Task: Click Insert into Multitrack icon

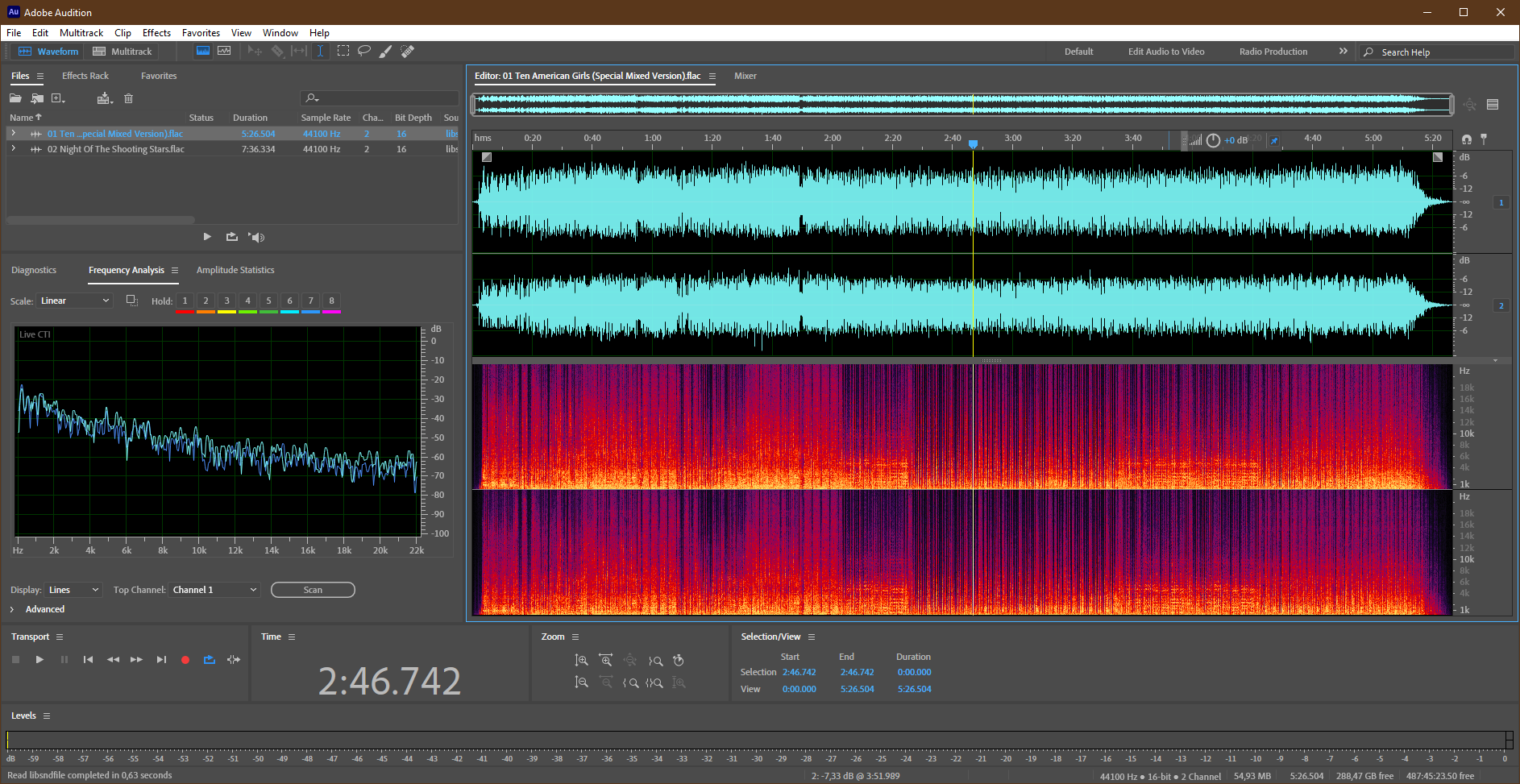Action: click(105, 98)
